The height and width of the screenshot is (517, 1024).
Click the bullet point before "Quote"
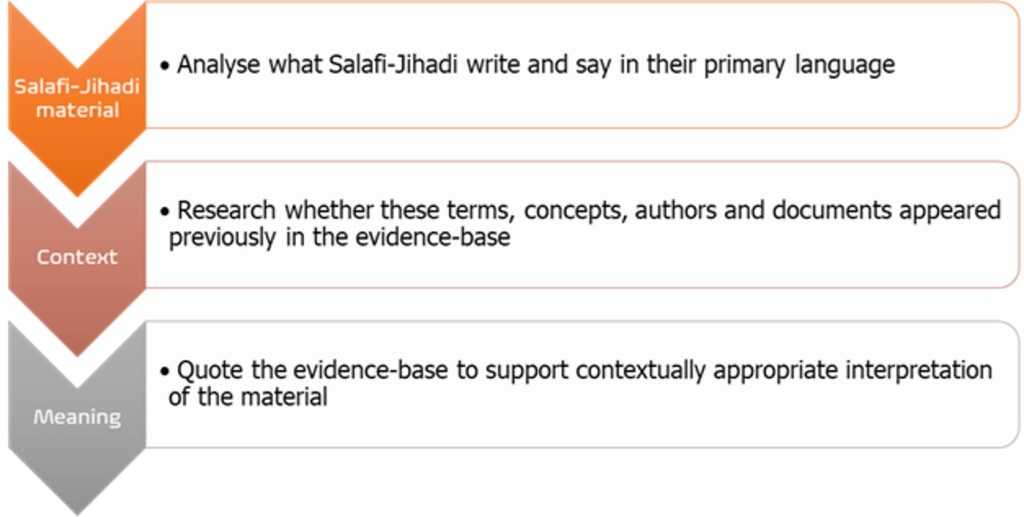(x=166, y=371)
